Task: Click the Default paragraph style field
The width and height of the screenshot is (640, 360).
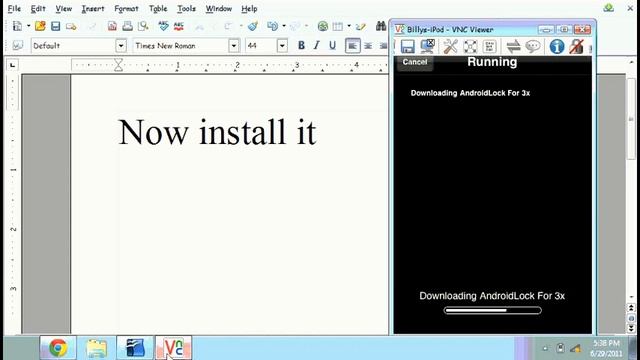Action: [x=73, y=46]
